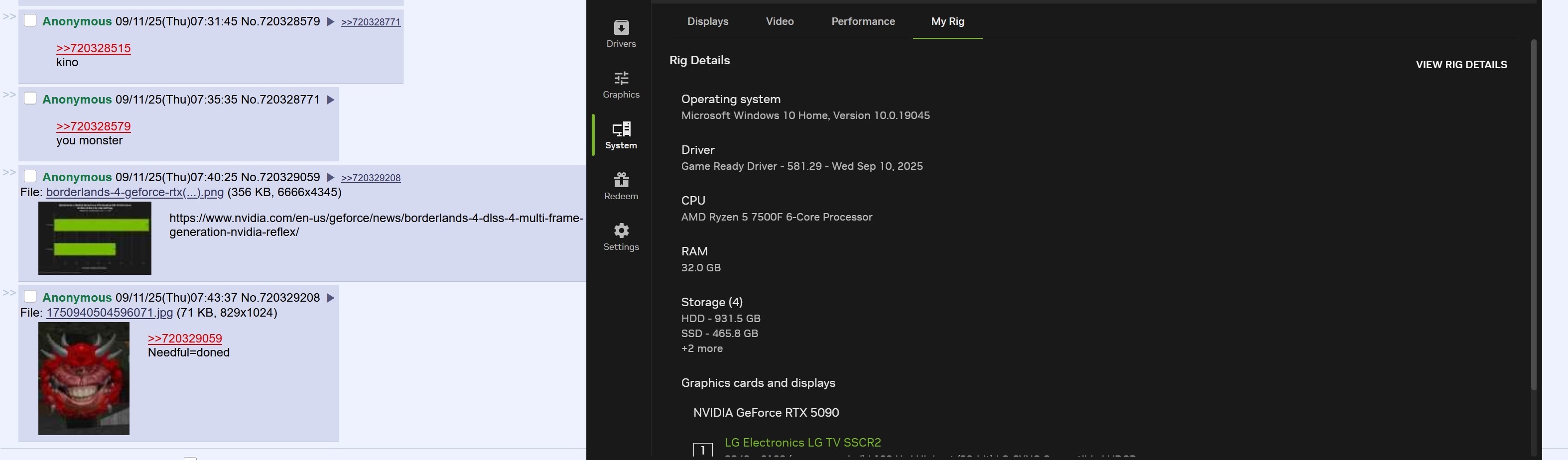Expand the red demon face thumbnail
The height and width of the screenshot is (460, 1568).
pyautogui.click(x=83, y=378)
